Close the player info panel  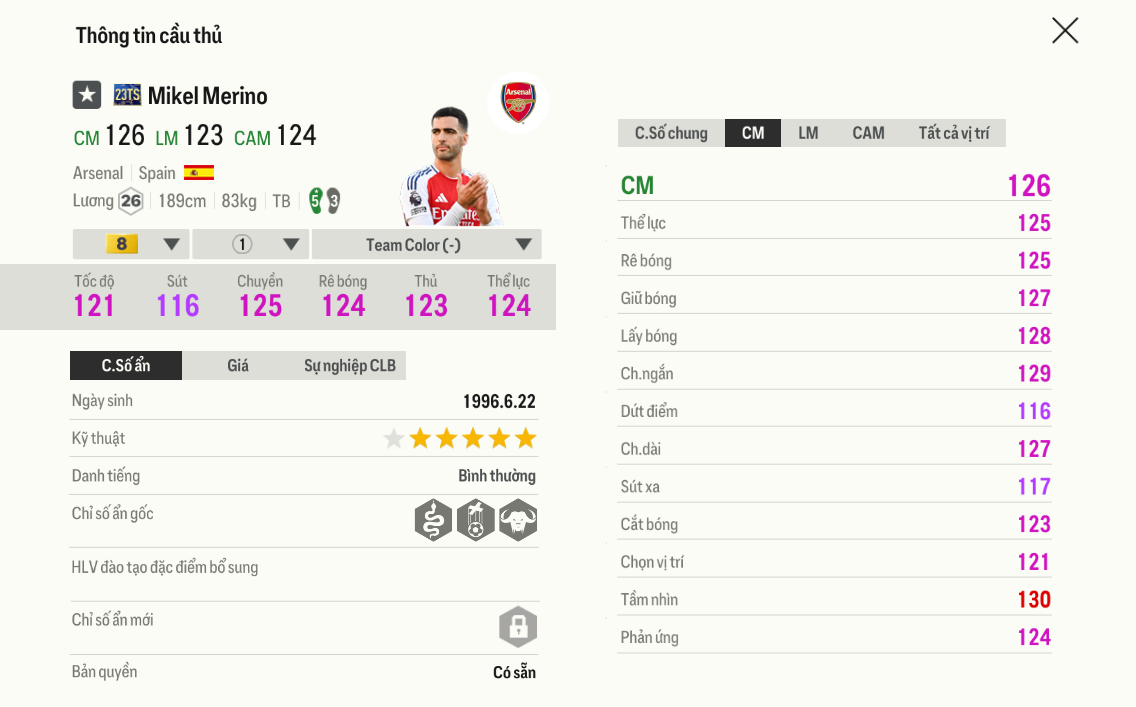click(1065, 31)
